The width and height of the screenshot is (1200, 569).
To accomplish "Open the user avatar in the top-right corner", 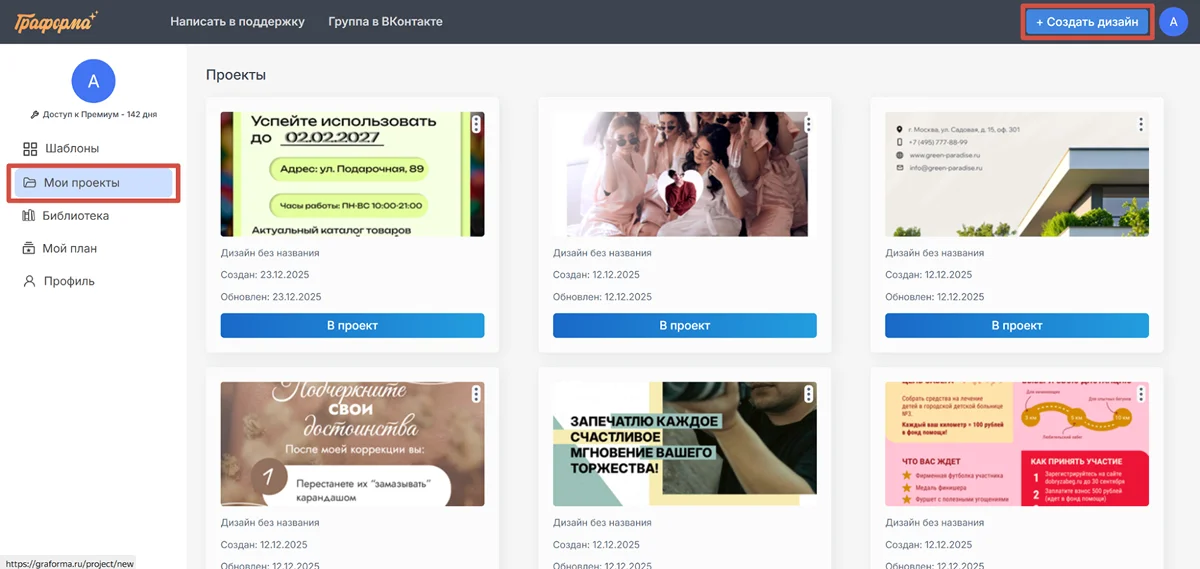I will point(1173,22).
